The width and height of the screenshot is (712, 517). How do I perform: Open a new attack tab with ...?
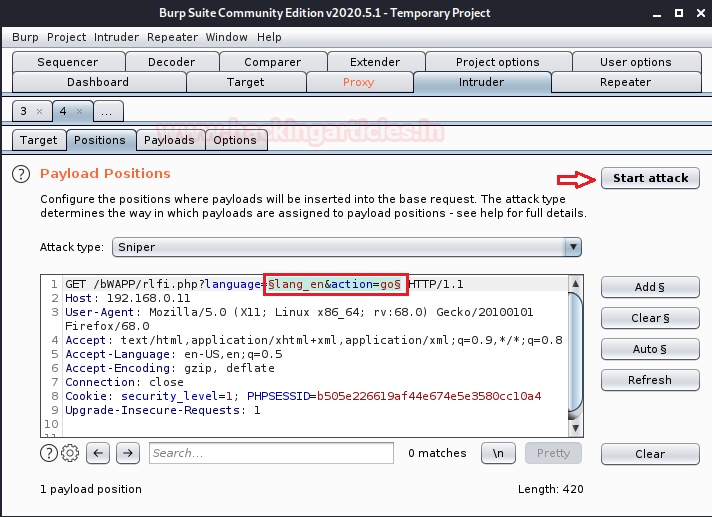click(x=107, y=112)
